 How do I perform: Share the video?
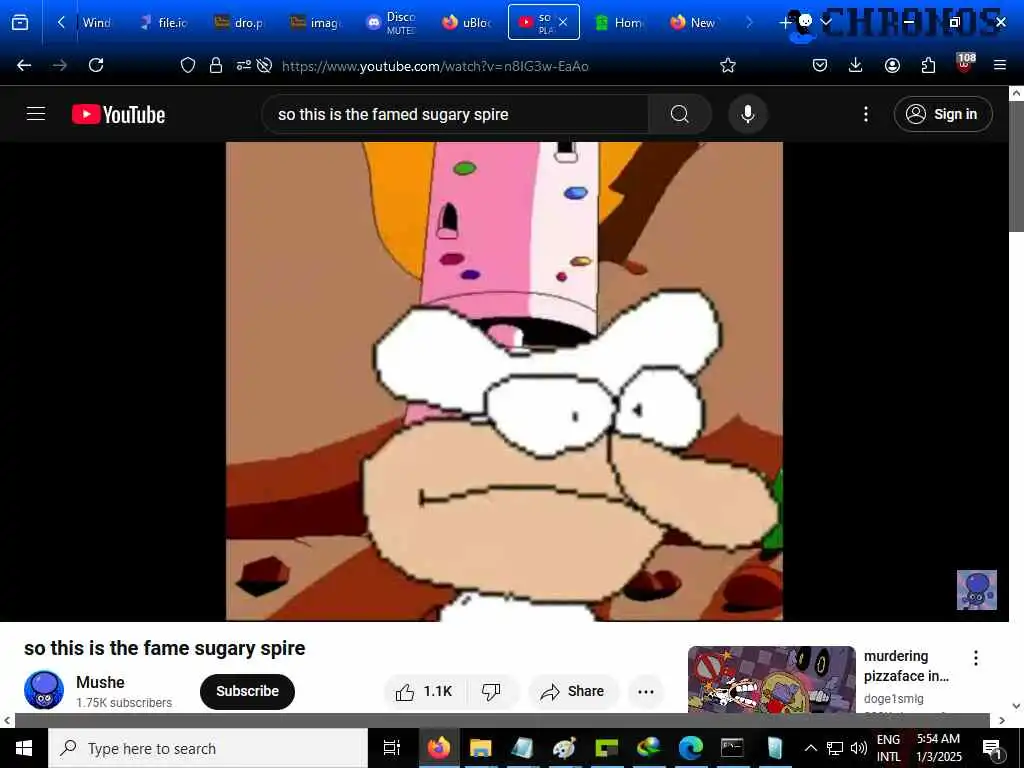pyautogui.click(x=573, y=692)
